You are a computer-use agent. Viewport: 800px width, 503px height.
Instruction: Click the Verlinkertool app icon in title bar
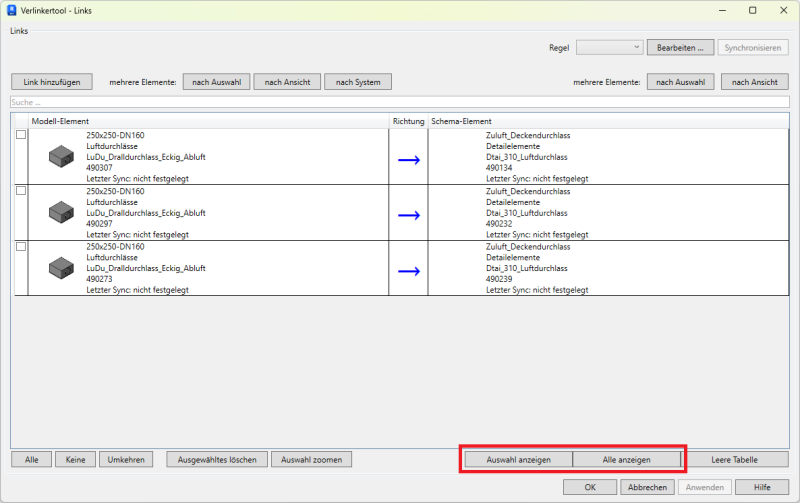13,10
